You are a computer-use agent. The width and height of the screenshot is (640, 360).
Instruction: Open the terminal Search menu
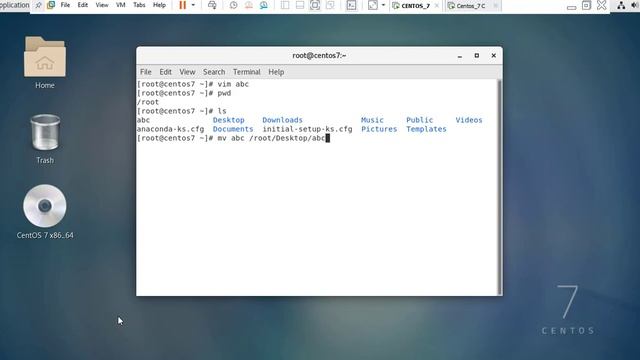tap(214, 72)
